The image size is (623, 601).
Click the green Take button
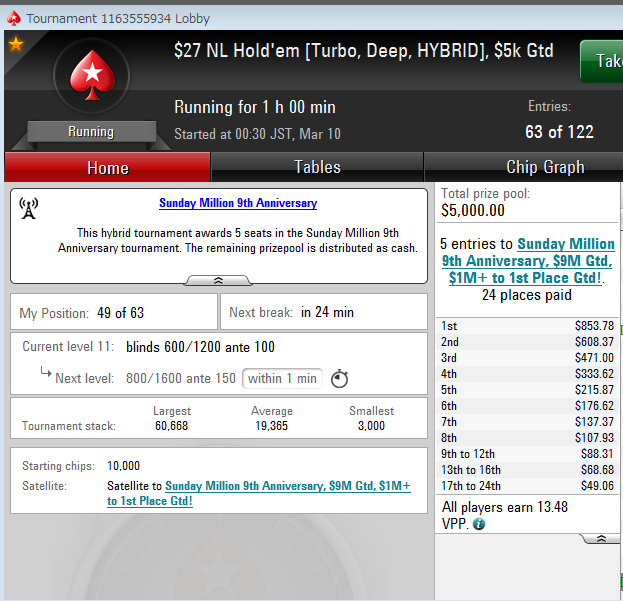coord(602,61)
